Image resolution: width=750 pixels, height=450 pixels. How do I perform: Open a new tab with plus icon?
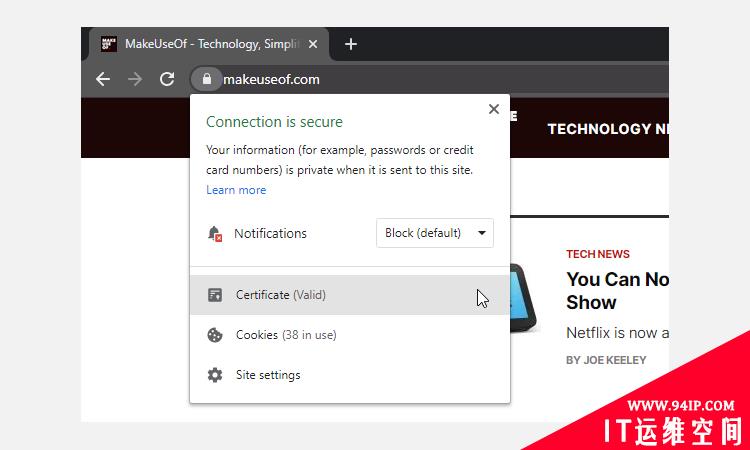pos(351,44)
